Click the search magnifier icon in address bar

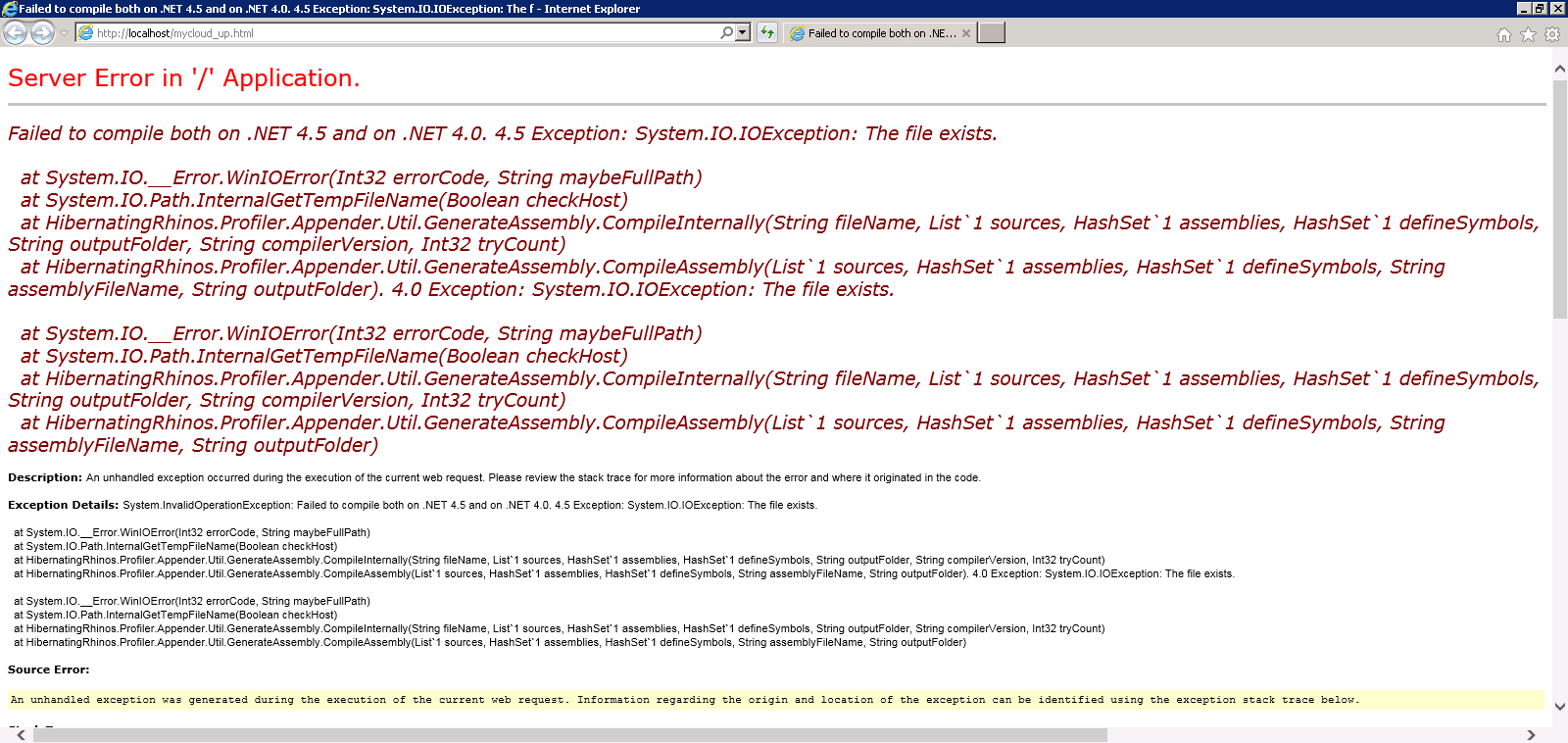[726, 33]
